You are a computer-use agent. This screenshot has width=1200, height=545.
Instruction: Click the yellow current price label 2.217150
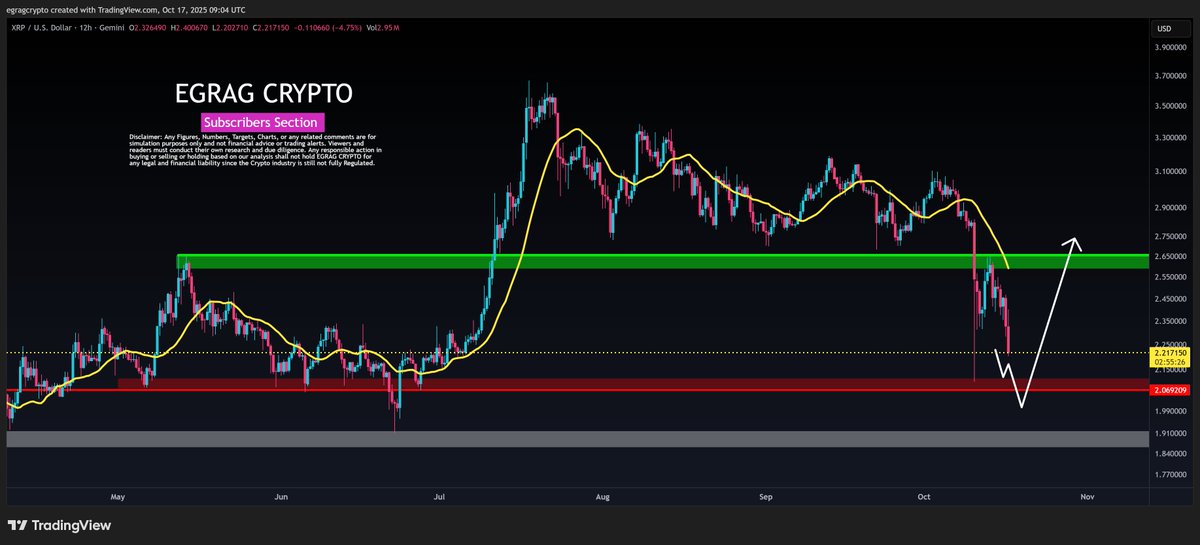[x=1169, y=353]
